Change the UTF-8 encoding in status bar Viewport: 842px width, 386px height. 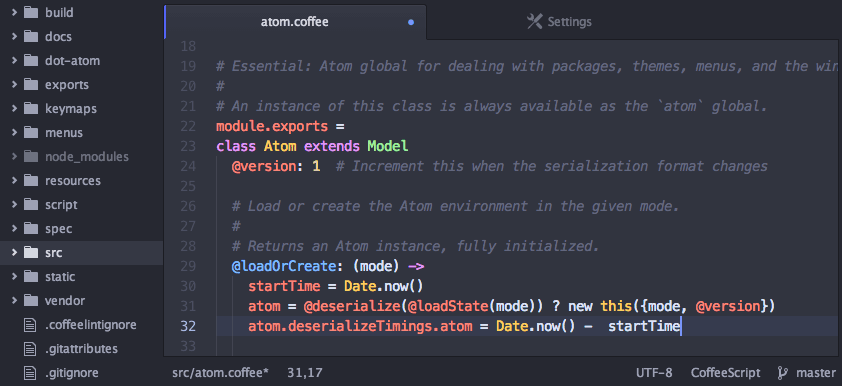point(654,373)
